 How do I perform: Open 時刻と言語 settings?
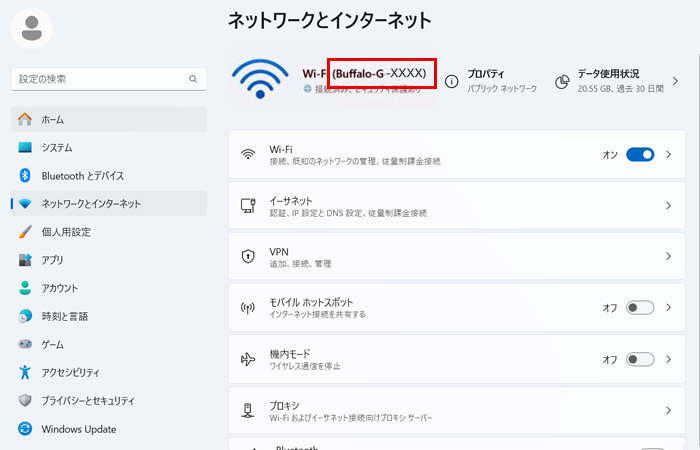pyautogui.click(x=108, y=316)
